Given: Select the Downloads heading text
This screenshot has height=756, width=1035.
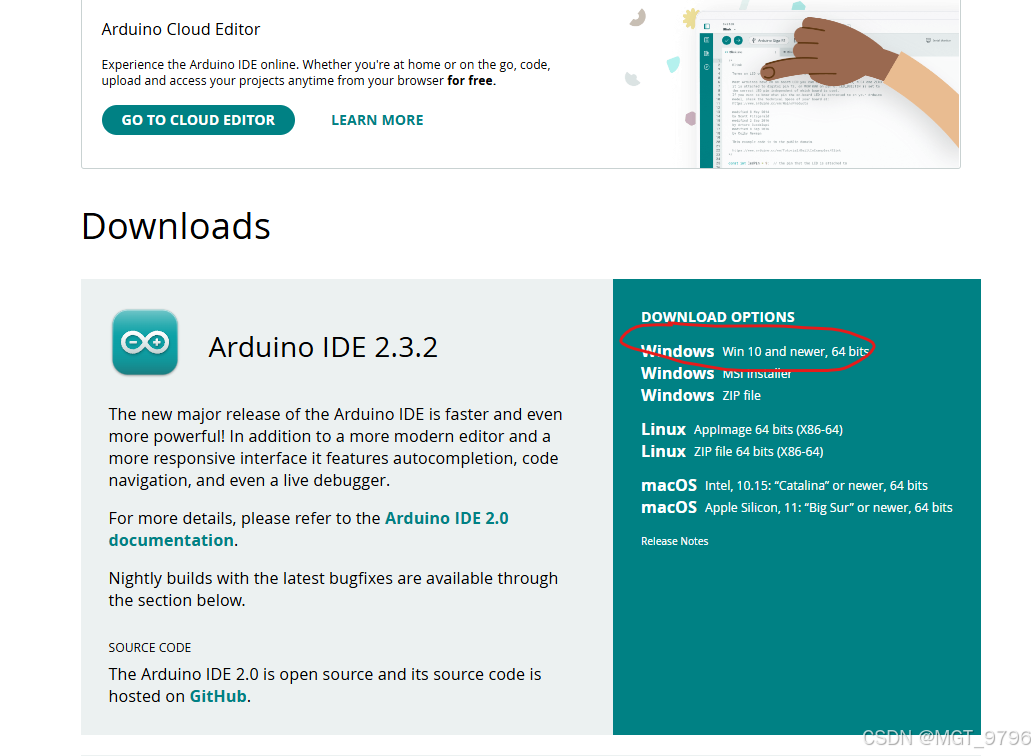Looking at the screenshot, I should (176, 226).
